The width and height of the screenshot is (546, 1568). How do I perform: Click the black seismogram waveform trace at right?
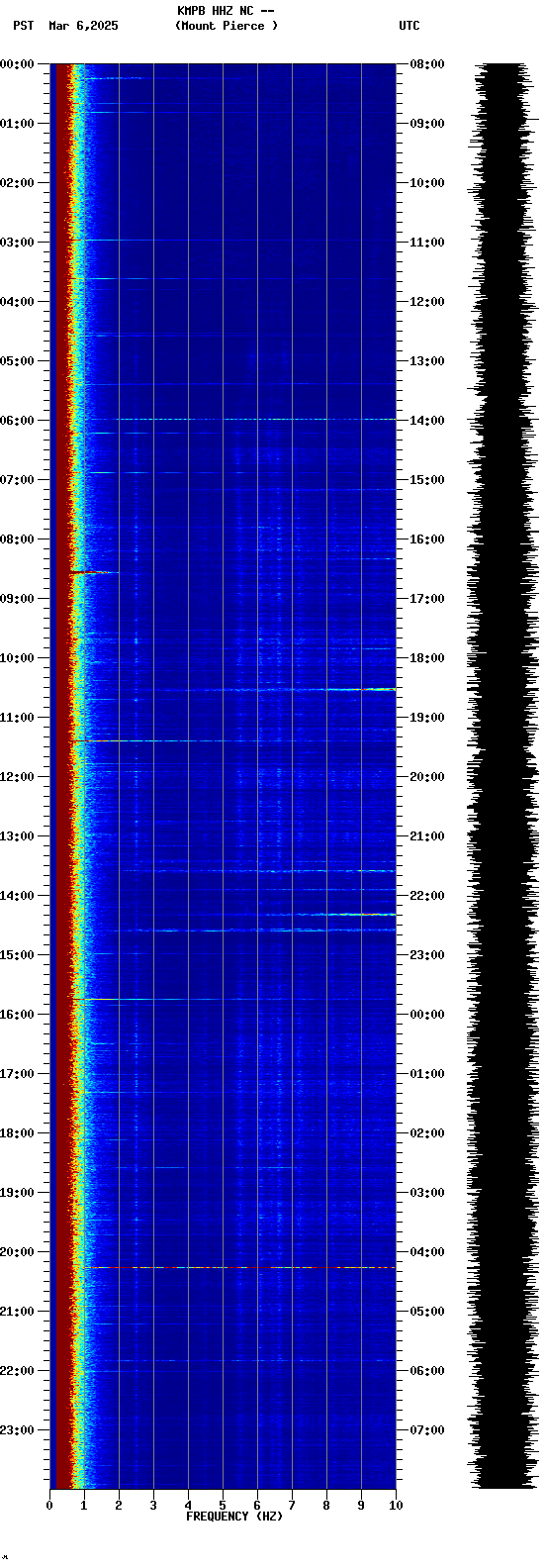[504, 776]
